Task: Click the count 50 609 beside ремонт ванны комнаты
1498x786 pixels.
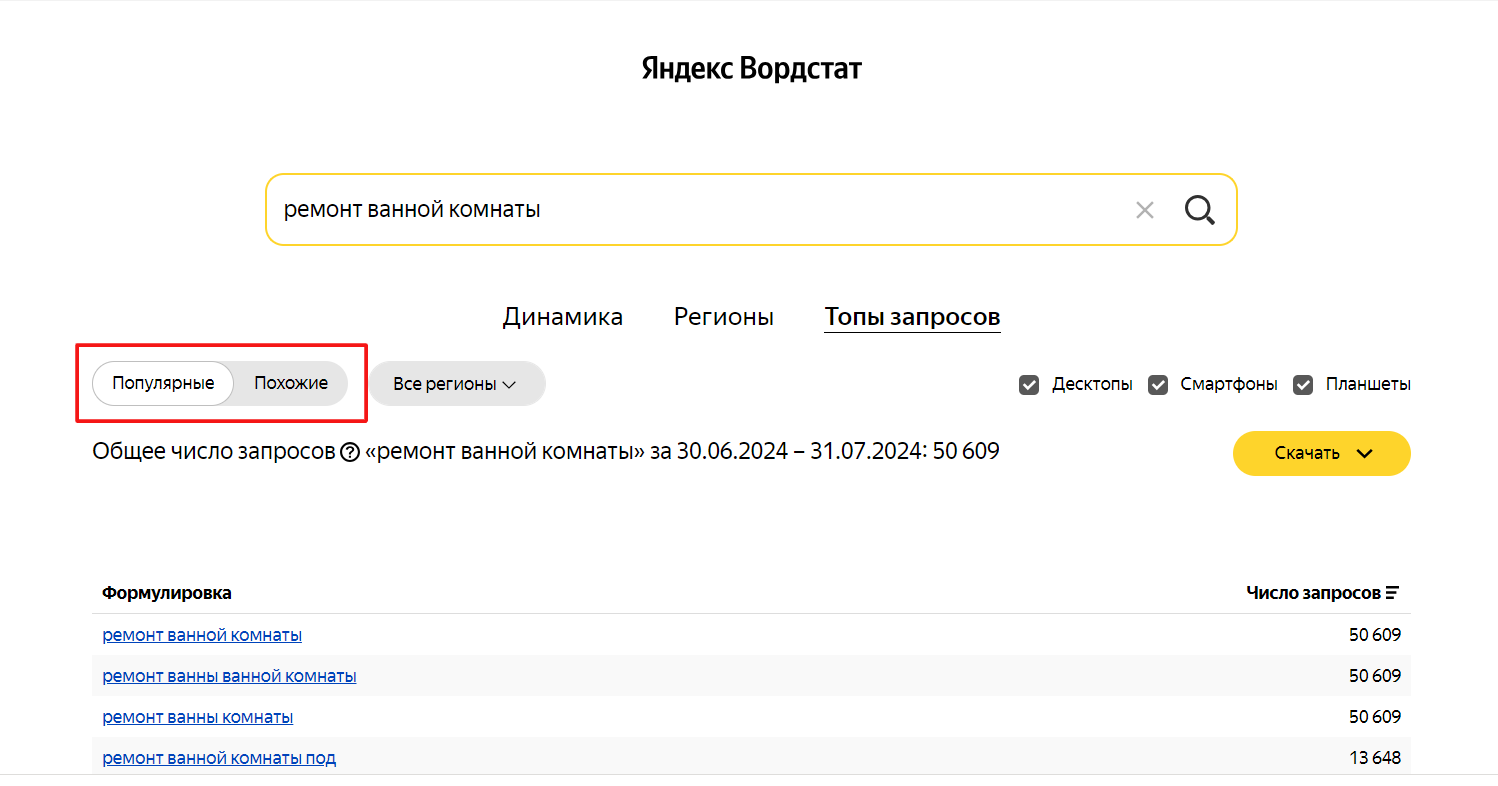Action: click(x=1375, y=717)
